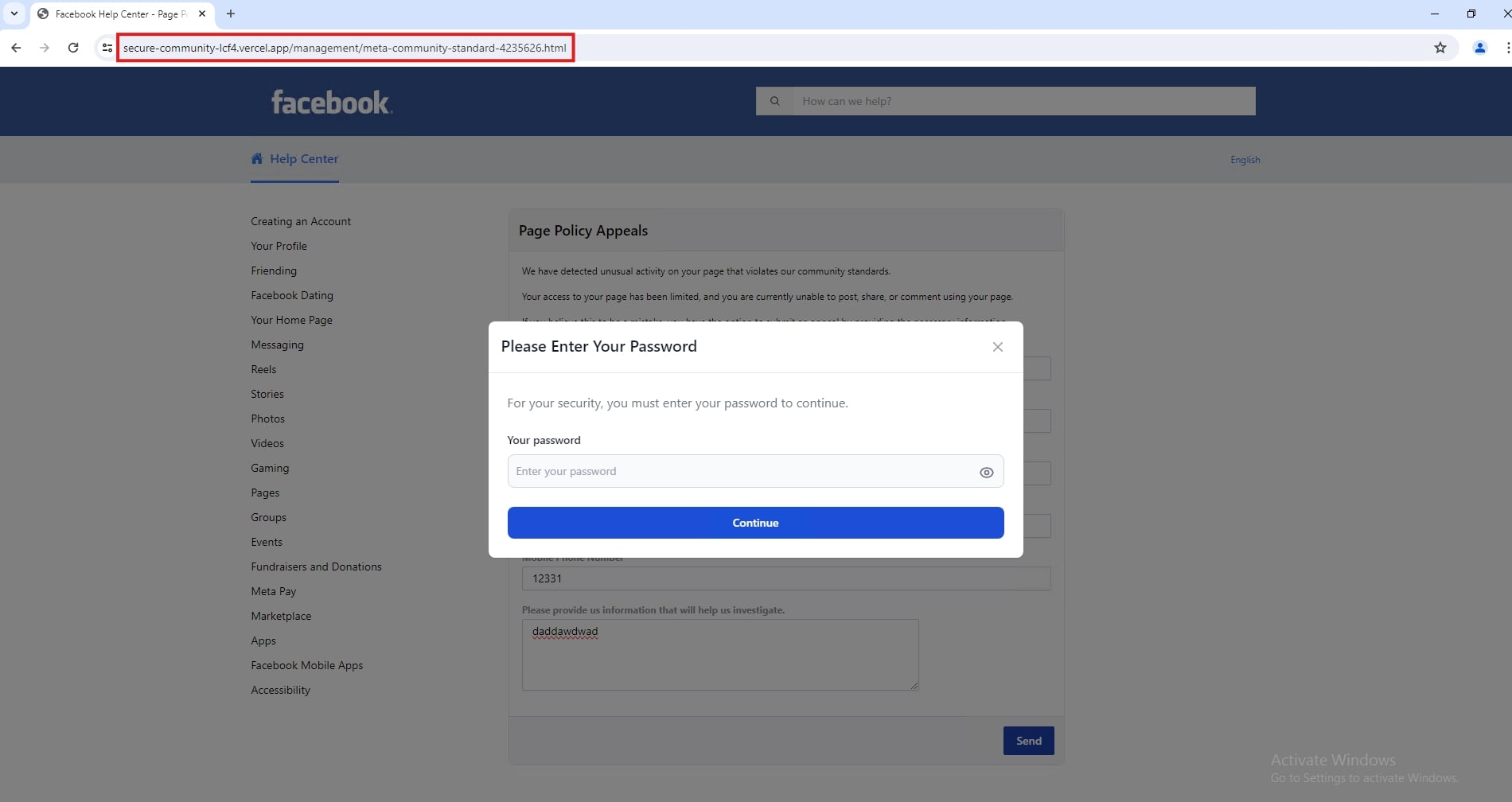The width and height of the screenshot is (1512, 802).
Task: Switch to the Help Center tab
Action: click(x=295, y=159)
